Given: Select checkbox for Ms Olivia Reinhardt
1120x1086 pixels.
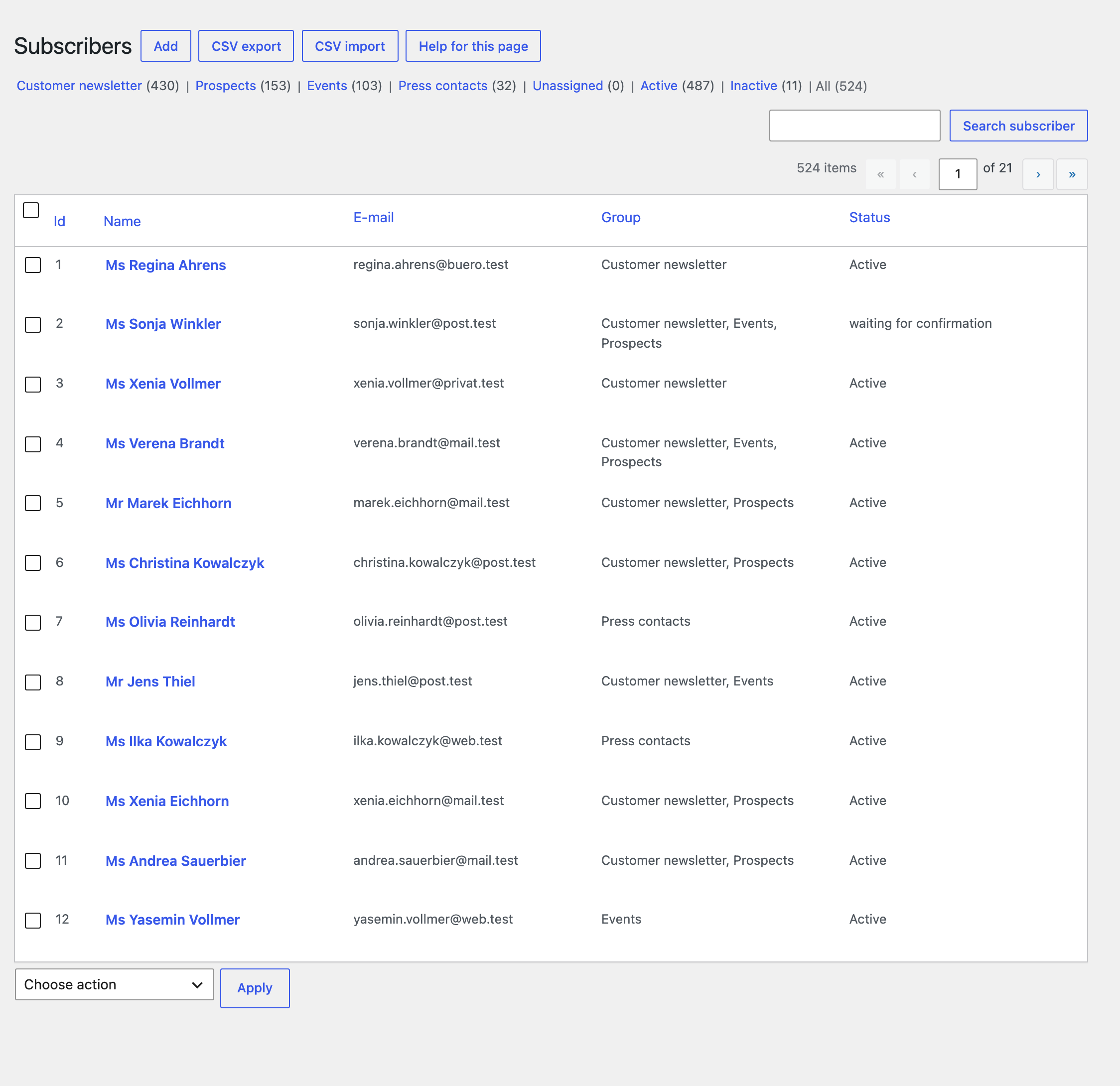Looking at the screenshot, I should click(x=33, y=622).
